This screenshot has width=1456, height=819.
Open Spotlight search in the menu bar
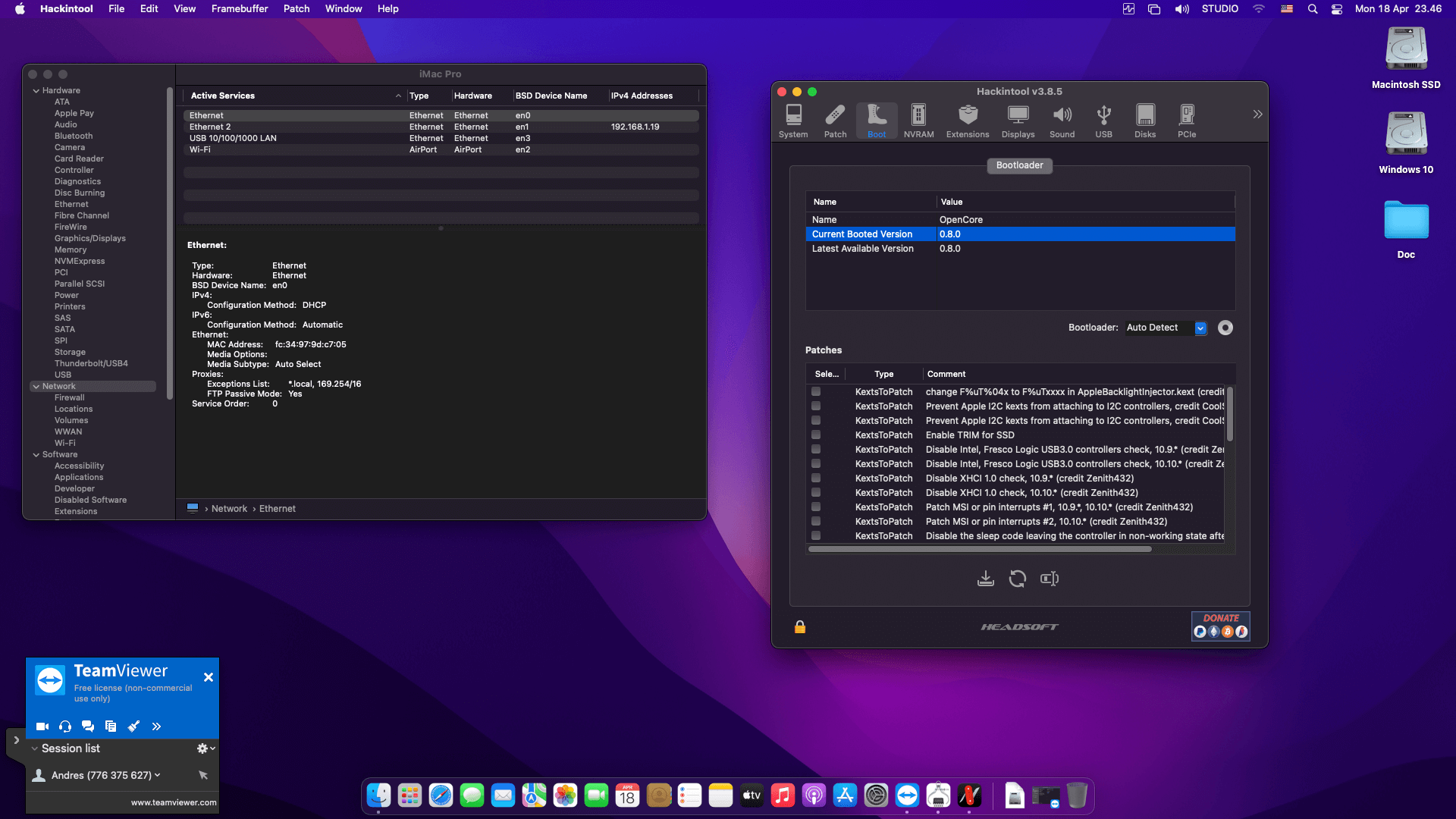click(x=1313, y=9)
